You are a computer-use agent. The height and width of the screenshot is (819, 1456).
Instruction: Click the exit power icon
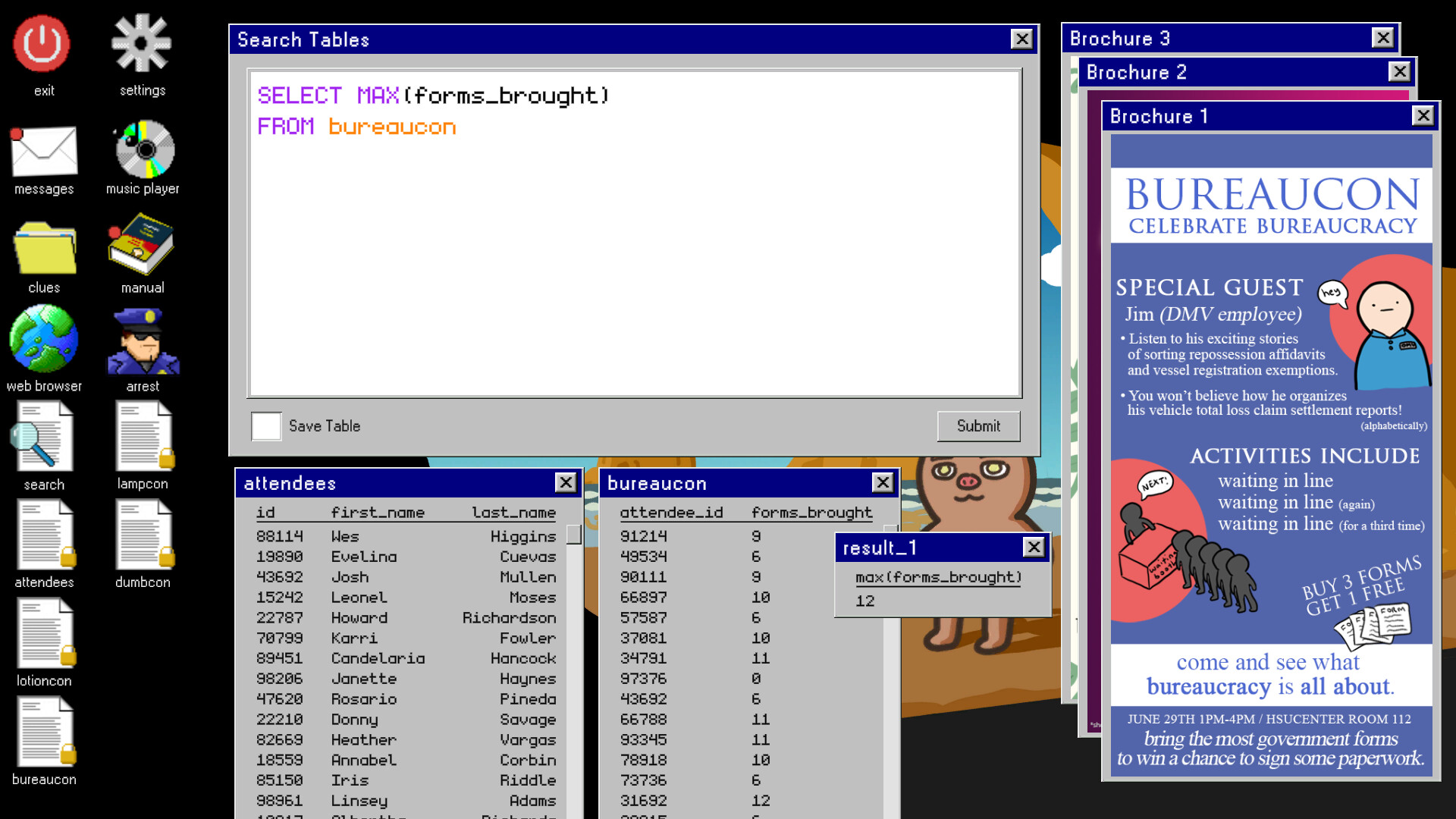(x=43, y=42)
